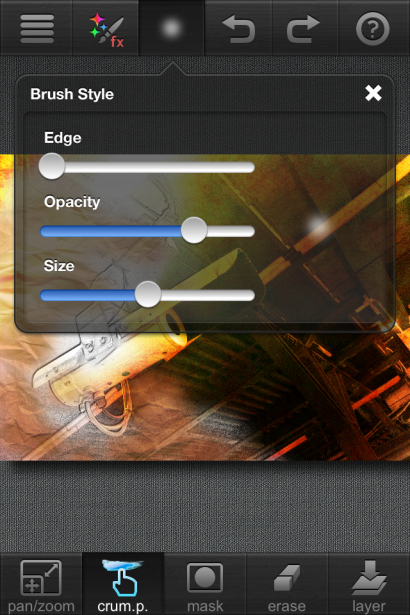Click the Brush Style panel title
The image size is (410, 615).
coord(72,94)
